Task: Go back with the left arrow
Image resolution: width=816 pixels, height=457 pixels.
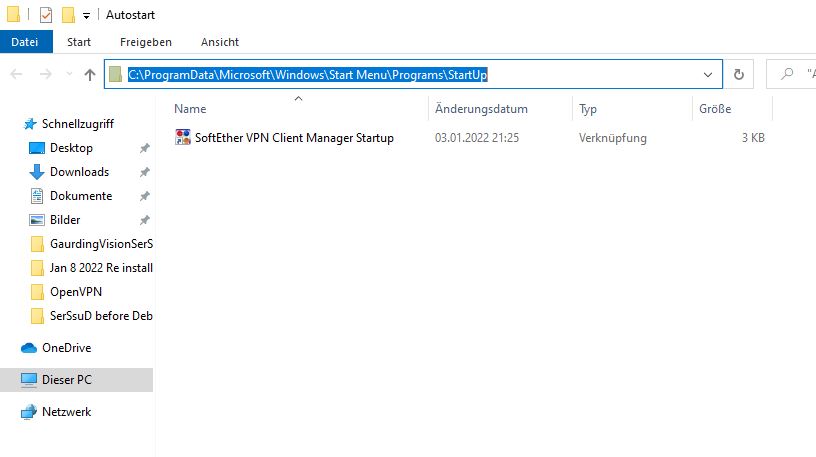Action: (17, 74)
